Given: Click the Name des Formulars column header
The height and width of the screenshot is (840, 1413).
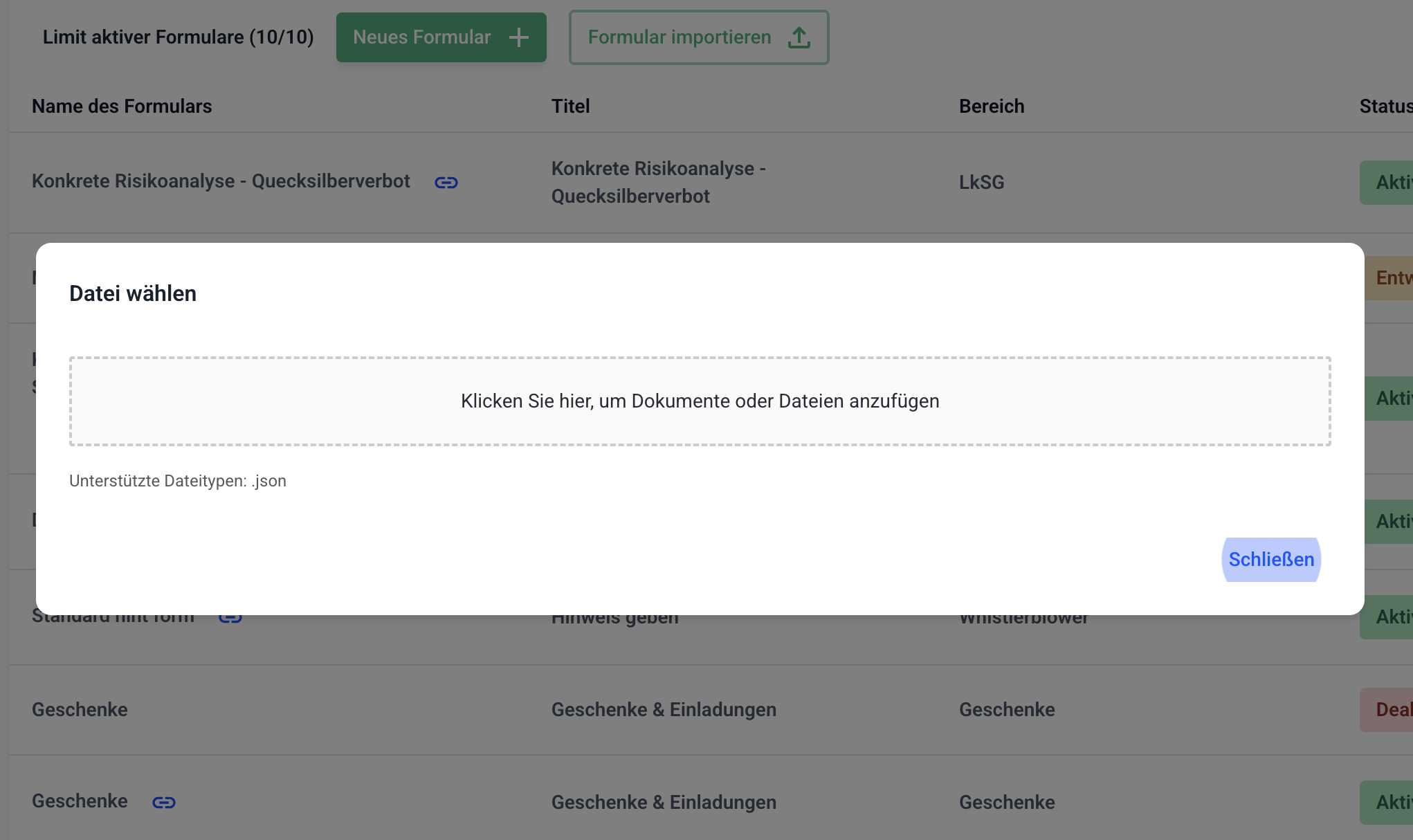Looking at the screenshot, I should [x=122, y=106].
